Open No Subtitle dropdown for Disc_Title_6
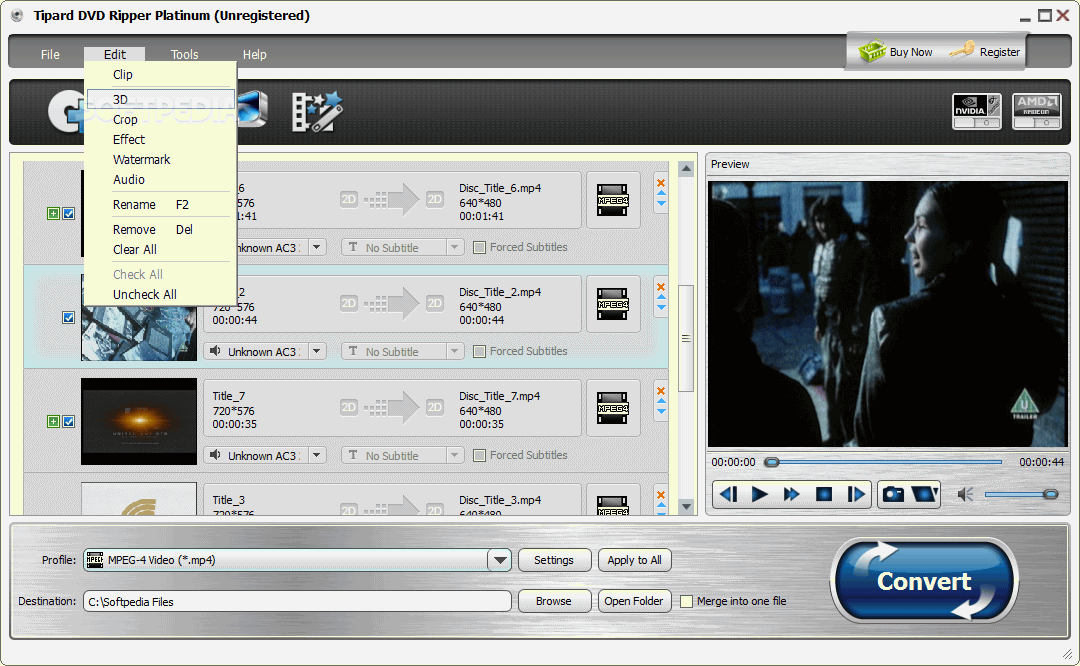The width and height of the screenshot is (1080, 666). click(455, 247)
